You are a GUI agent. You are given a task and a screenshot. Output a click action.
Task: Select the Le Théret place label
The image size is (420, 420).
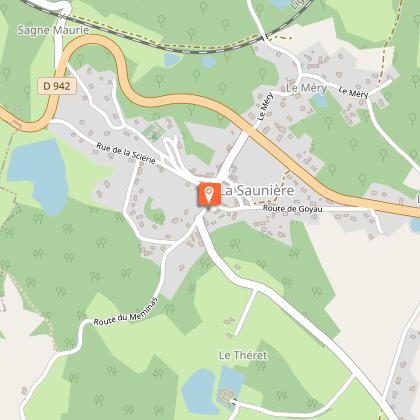pyautogui.click(x=243, y=355)
